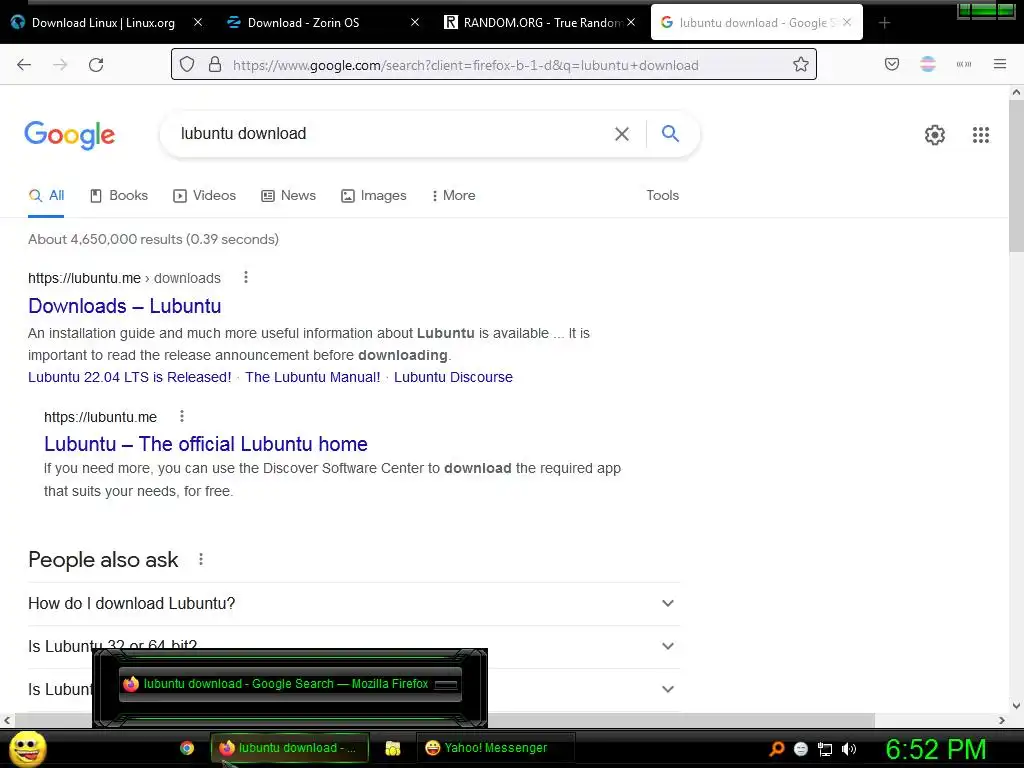Image resolution: width=1024 pixels, height=768 pixels.
Task: Open the file folder icon in taskbar
Action: [x=392, y=748]
